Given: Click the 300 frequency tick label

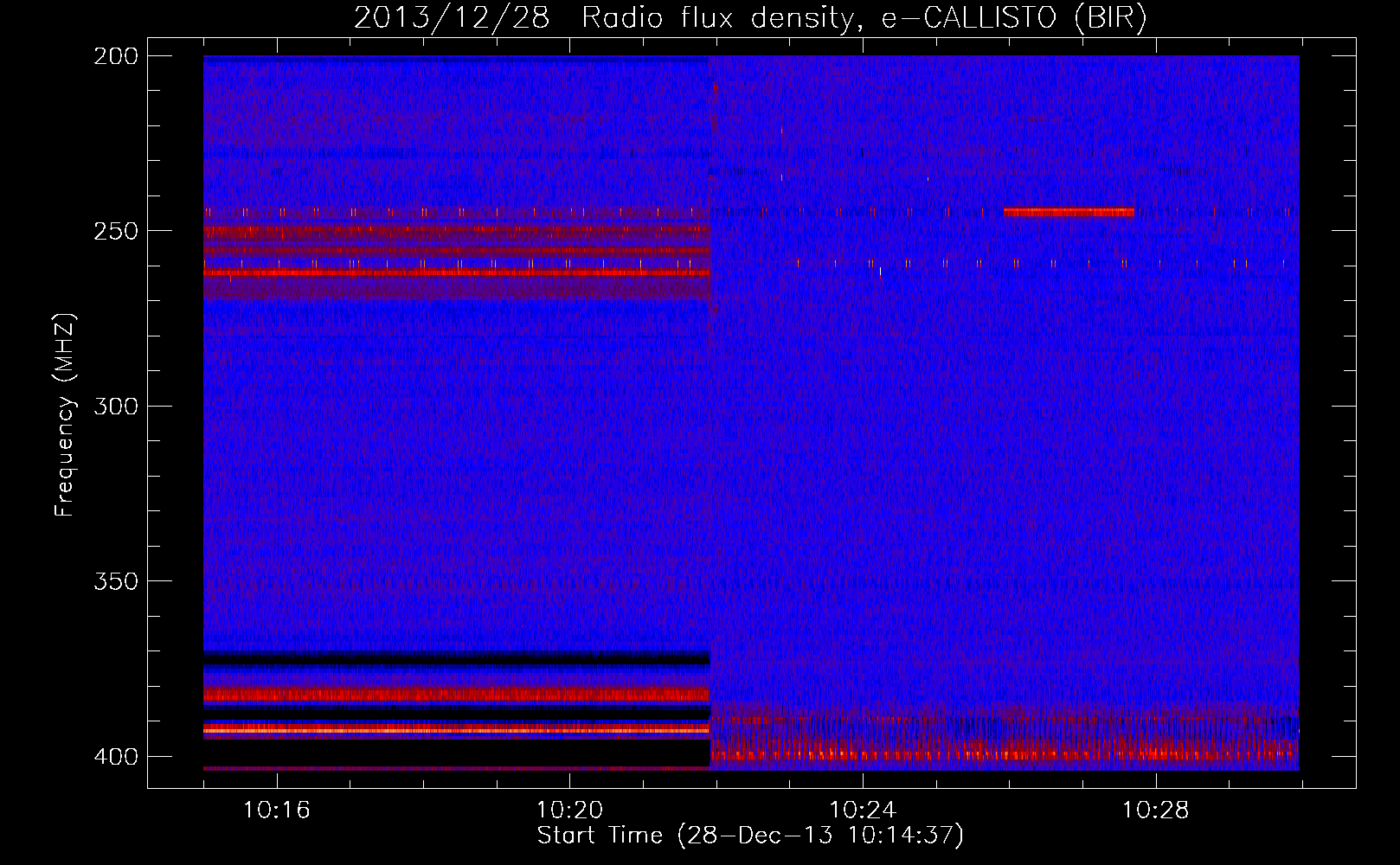Looking at the screenshot, I should [x=116, y=406].
